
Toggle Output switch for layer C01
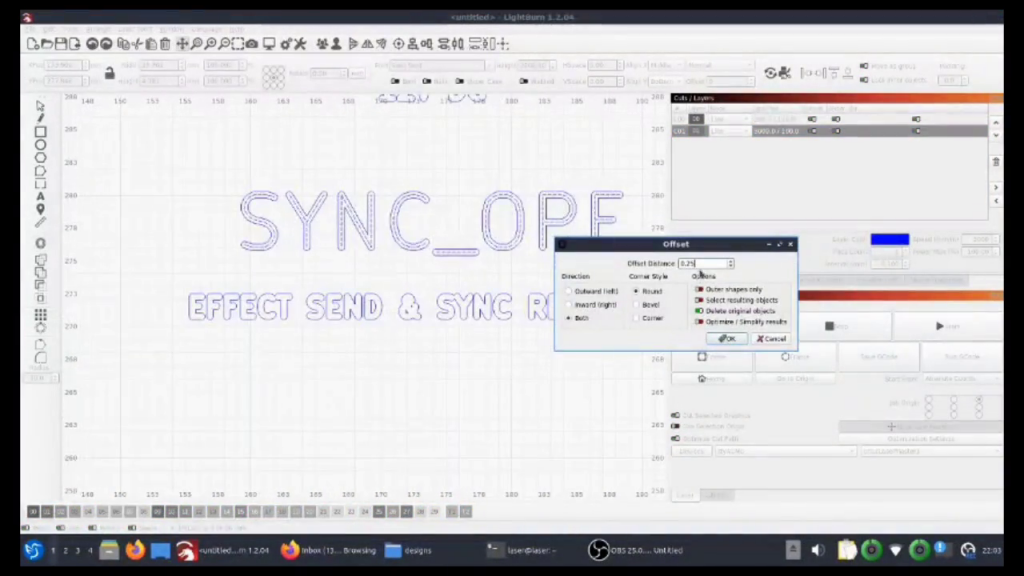tap(812, 131)
